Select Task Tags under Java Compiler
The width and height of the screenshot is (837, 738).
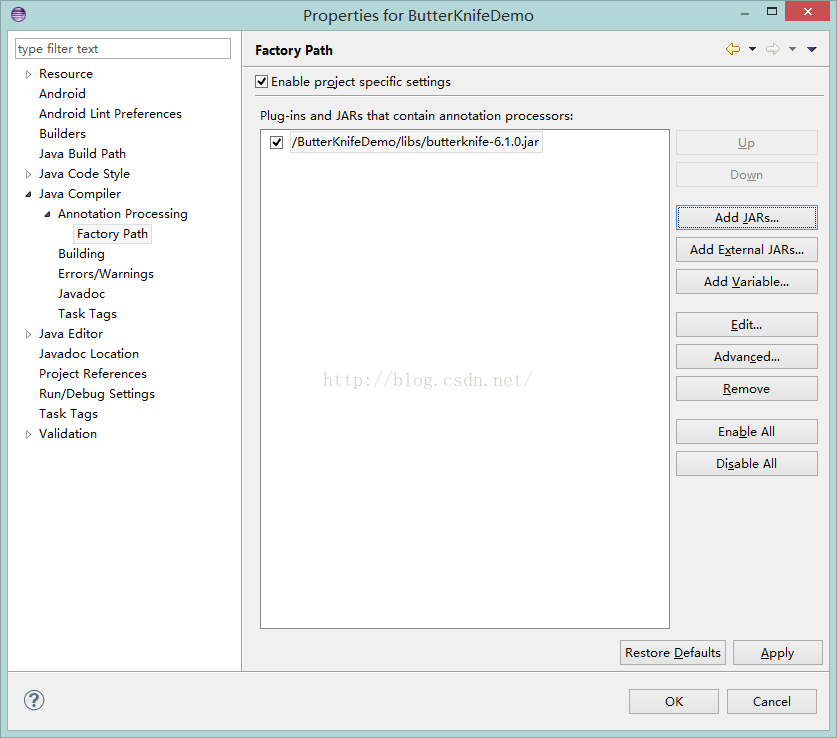(88, 314)
